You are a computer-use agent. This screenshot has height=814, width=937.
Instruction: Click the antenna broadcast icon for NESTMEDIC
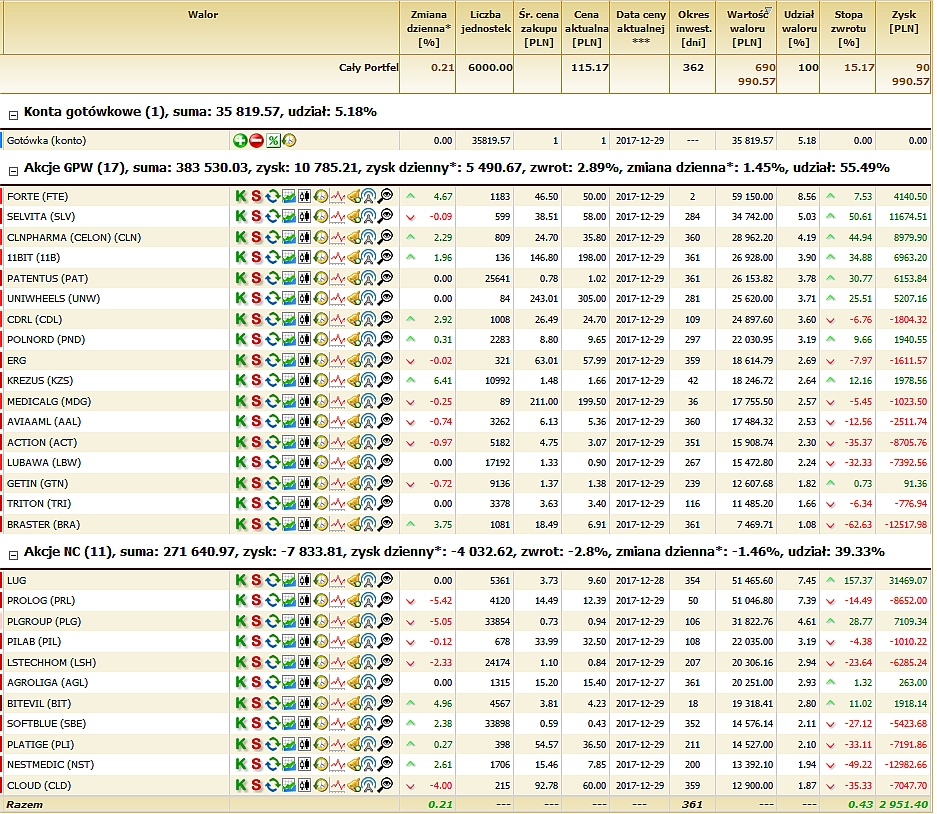tap(369, 765)
